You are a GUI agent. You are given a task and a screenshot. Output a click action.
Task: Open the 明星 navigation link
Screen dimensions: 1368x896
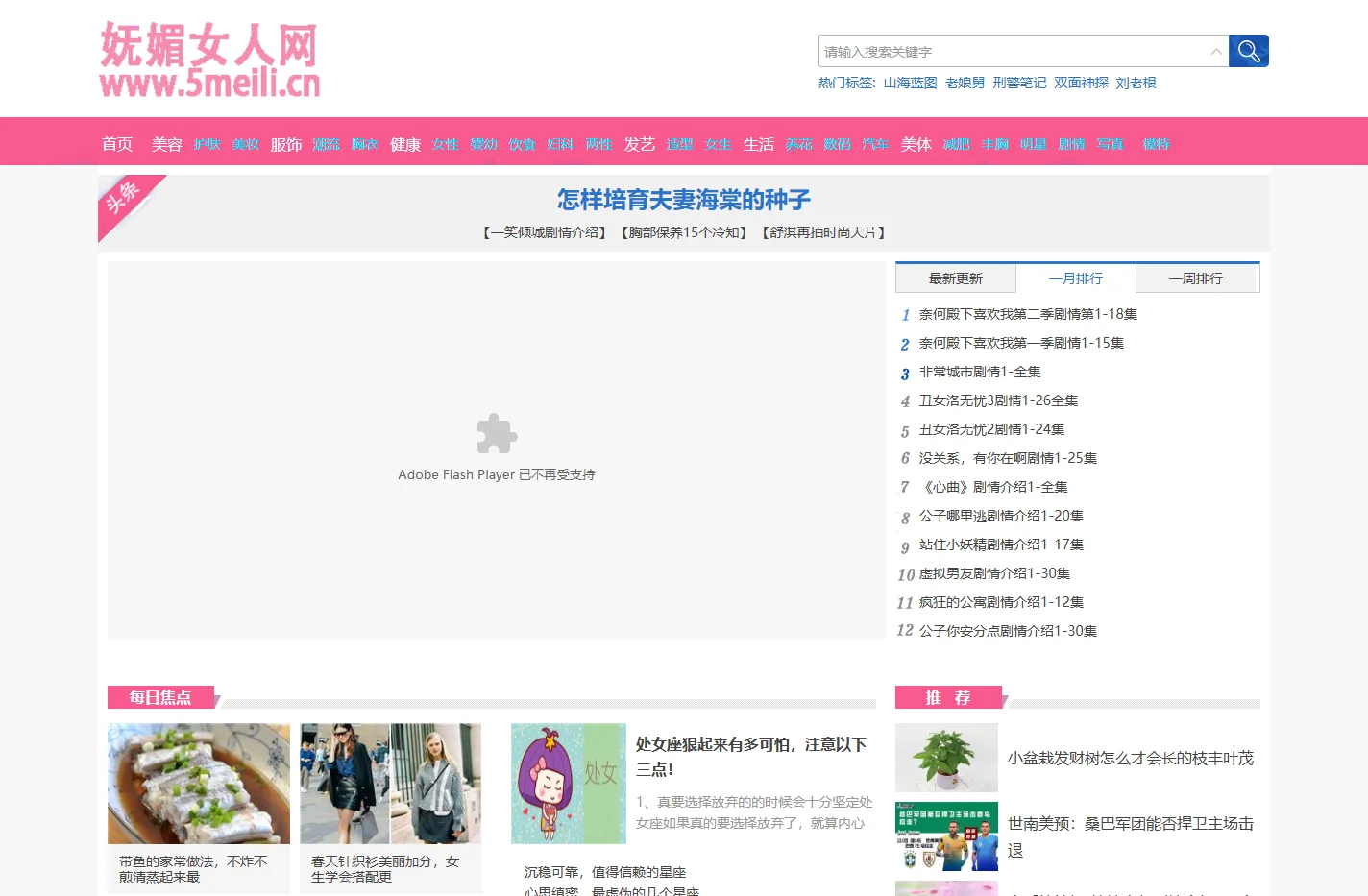1033,144
